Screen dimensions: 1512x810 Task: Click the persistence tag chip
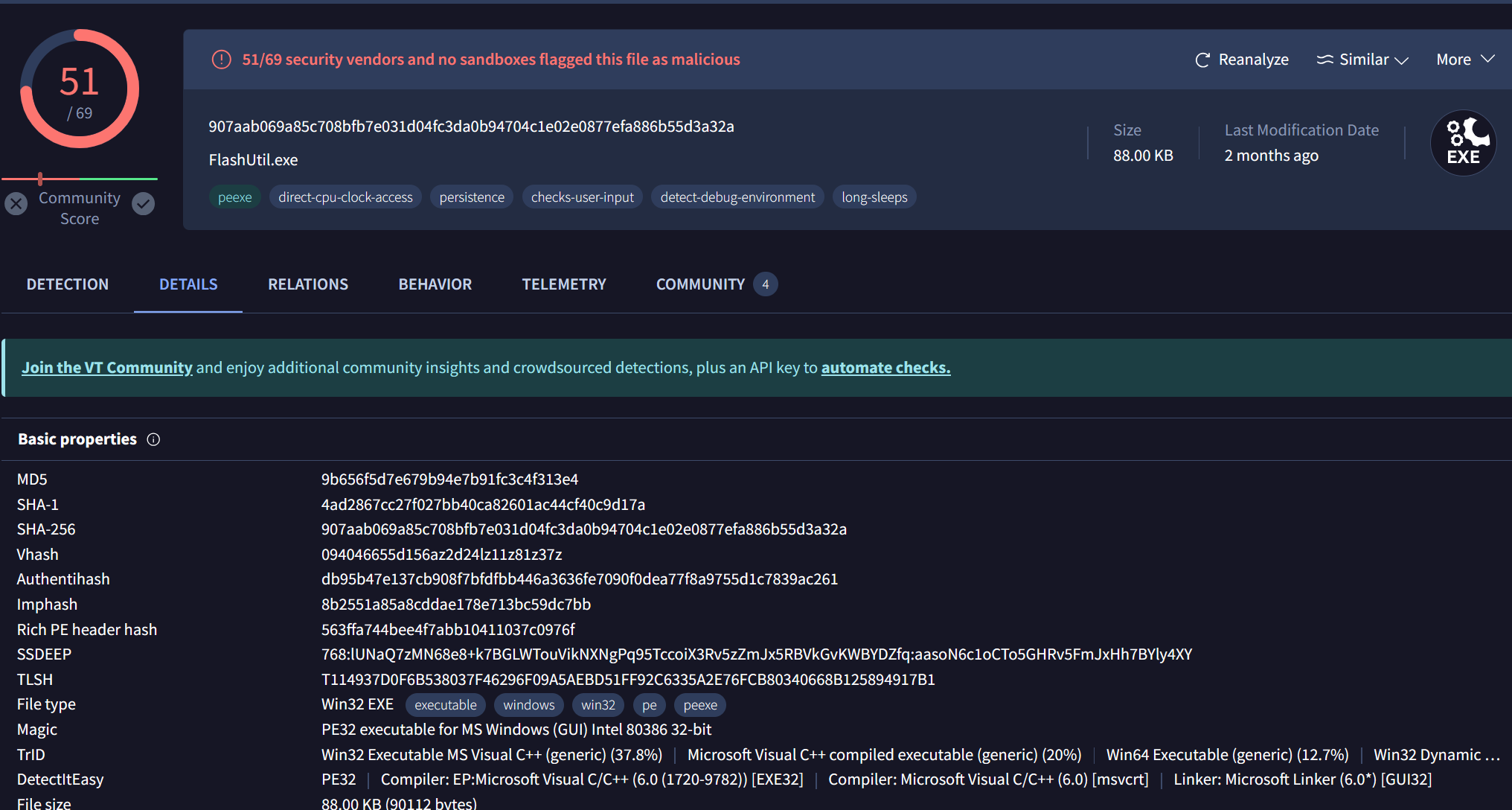(472, 197)
